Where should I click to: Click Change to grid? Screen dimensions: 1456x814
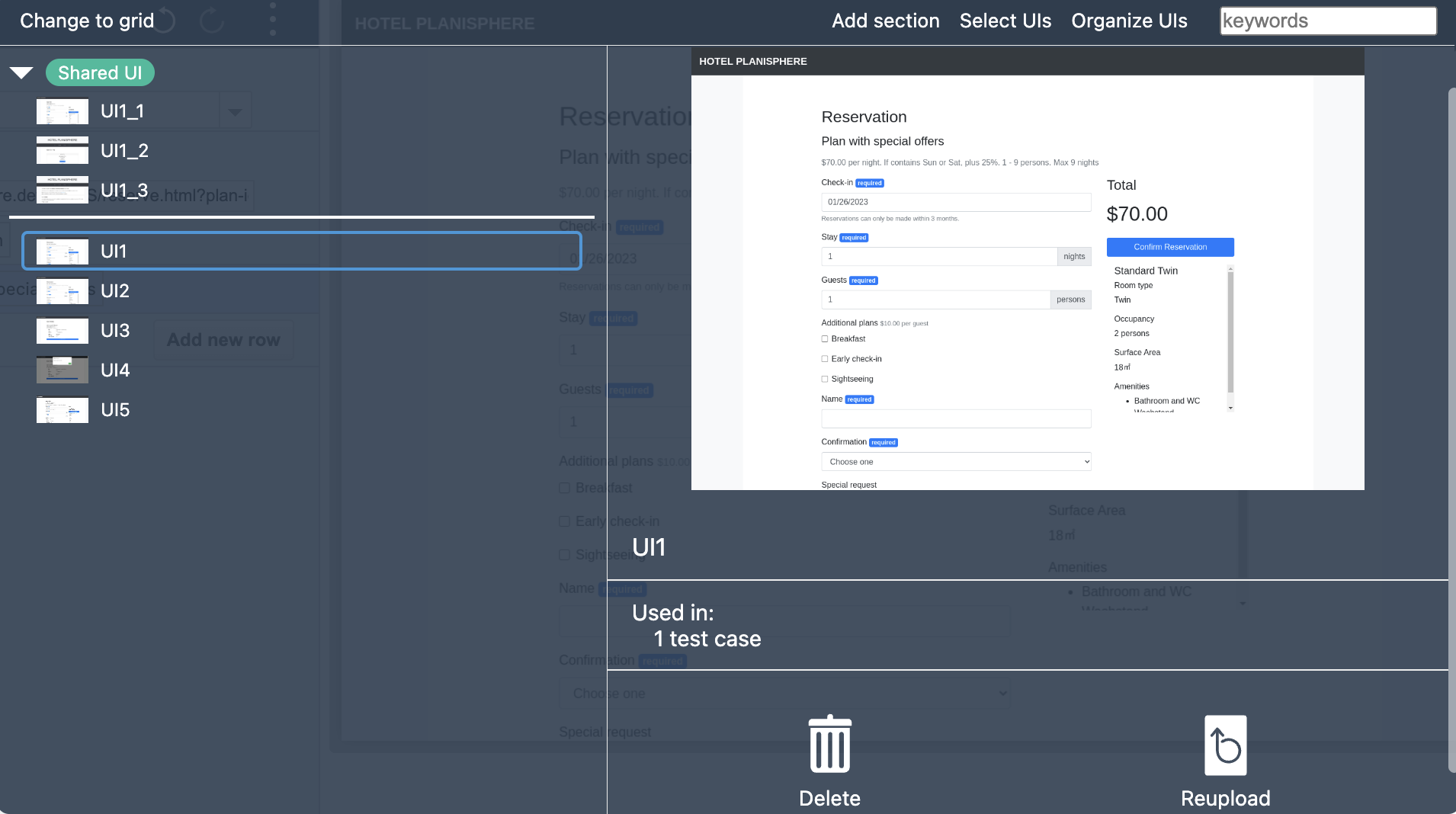pyautogui.click(x=87, y=21)
